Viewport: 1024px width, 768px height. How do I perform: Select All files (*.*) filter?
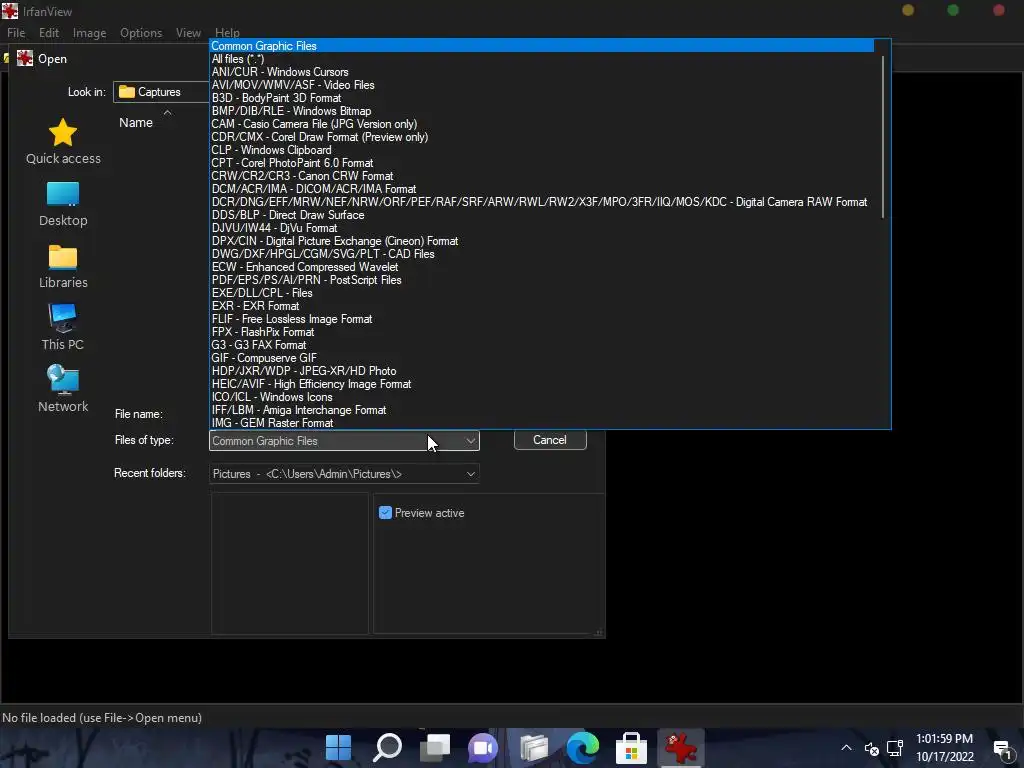pos(541,59)
